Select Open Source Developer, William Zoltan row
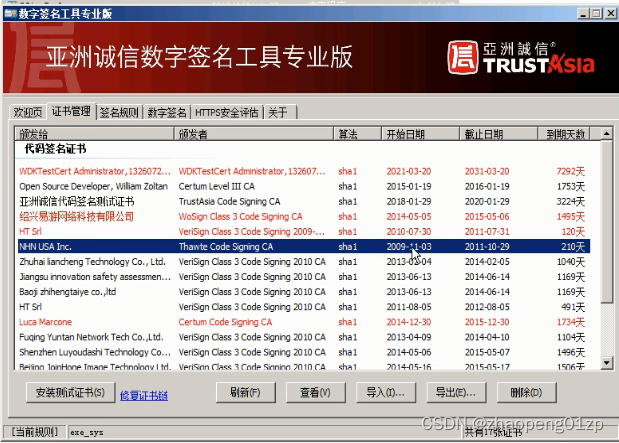Screen dimensions: 619x443 click(x=302, y=186)
